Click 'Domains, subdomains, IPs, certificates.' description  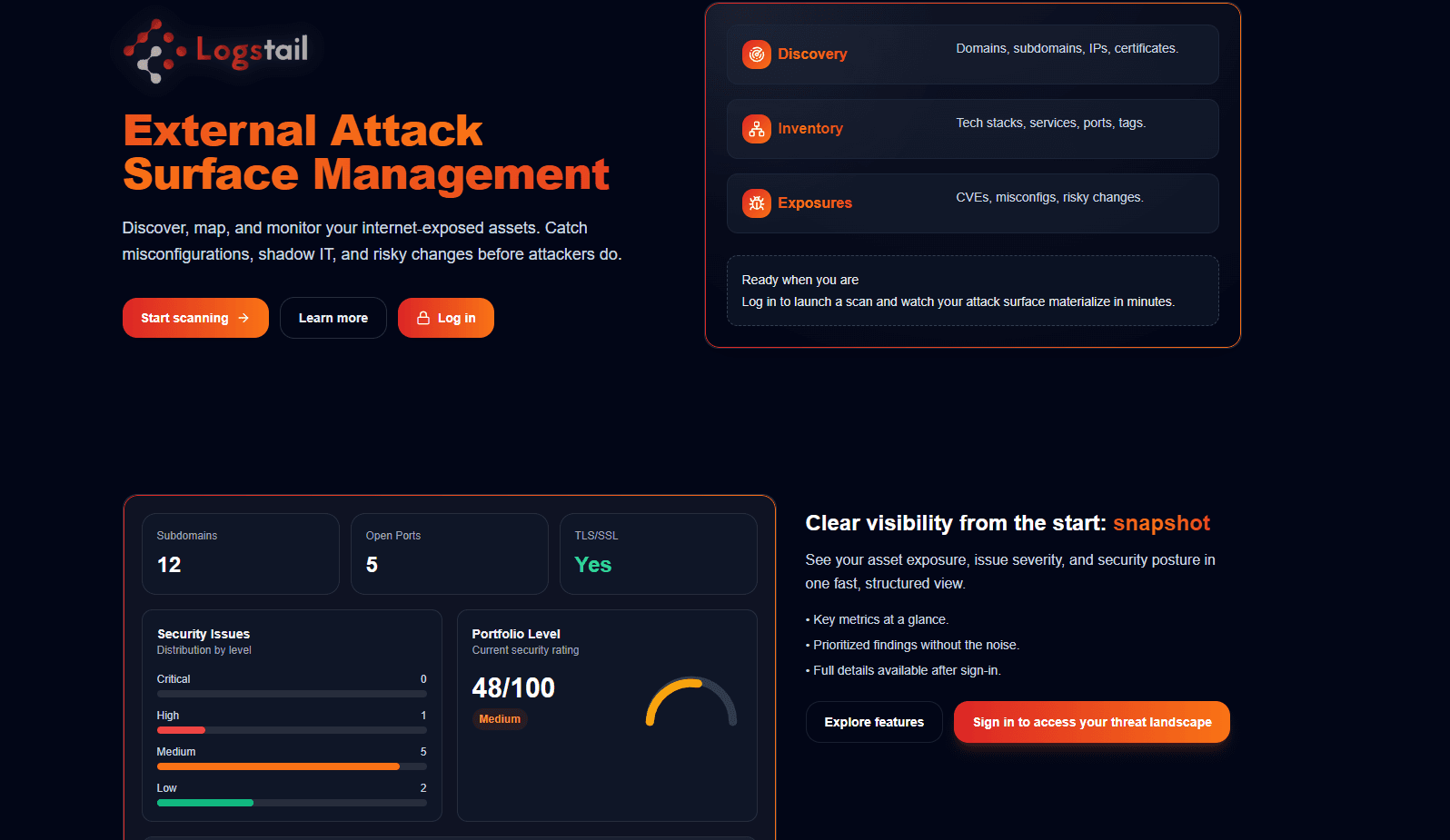[1068, 48]
